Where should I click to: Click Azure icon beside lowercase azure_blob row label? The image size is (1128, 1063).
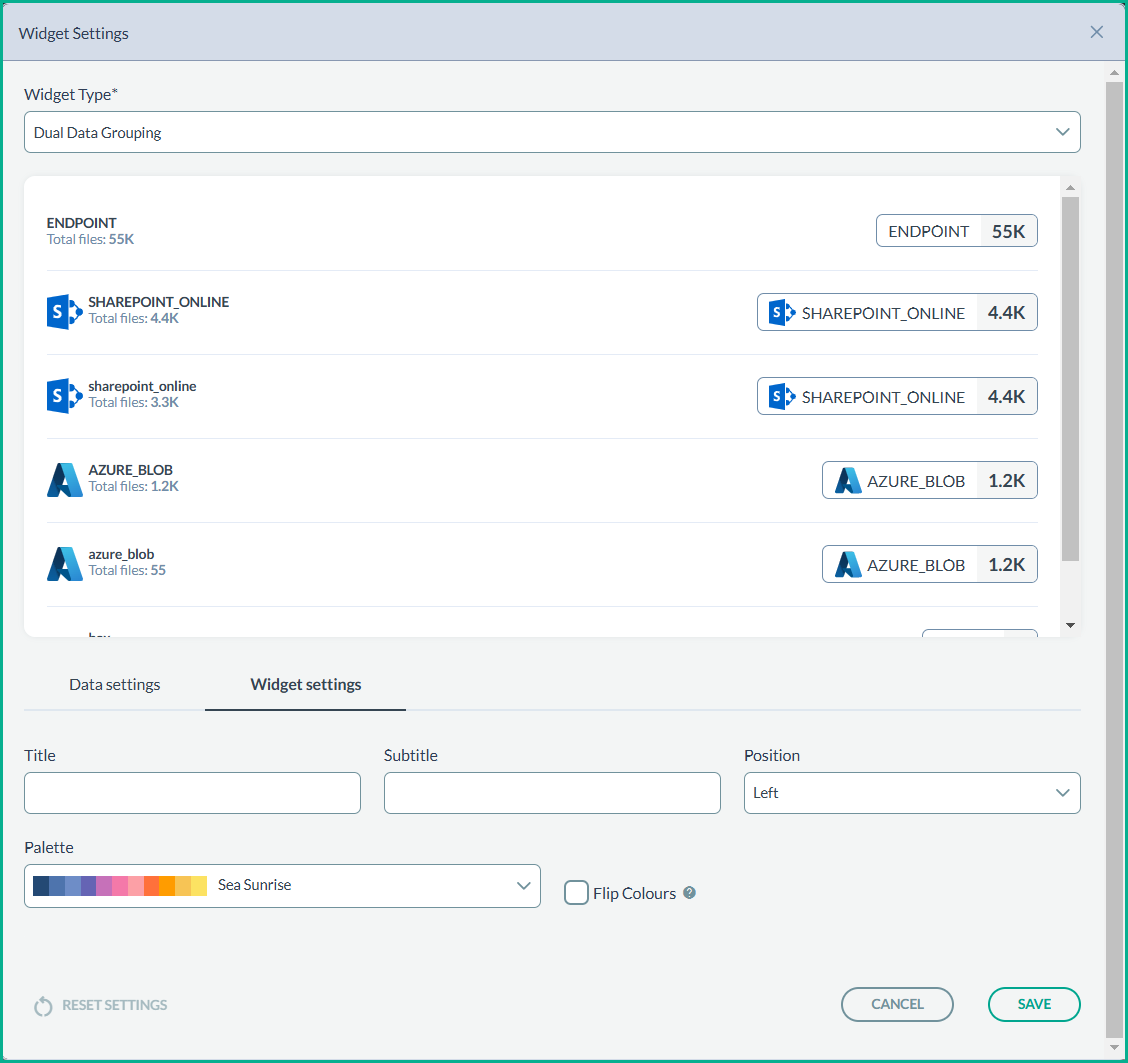pyautogui.click(x=64, y=564)
